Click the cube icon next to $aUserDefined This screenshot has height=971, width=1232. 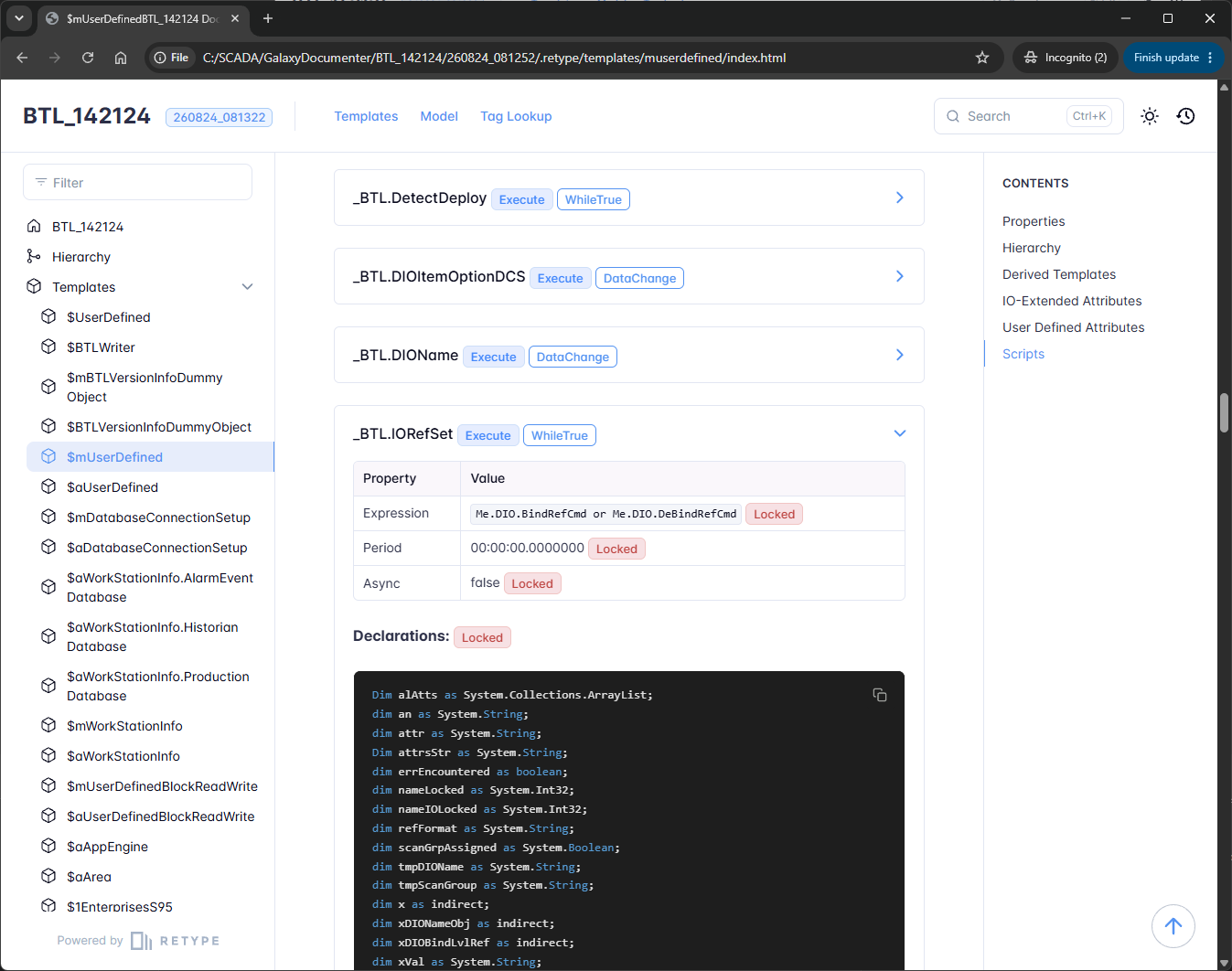(48, 486)
